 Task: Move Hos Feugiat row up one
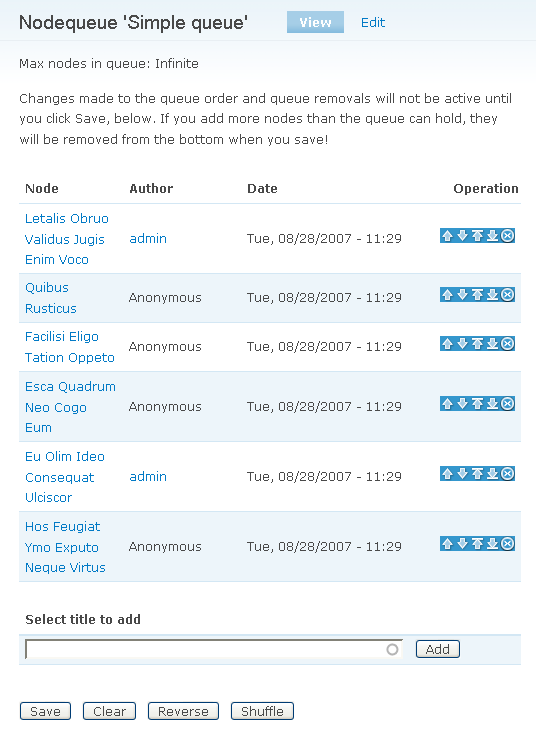pos(447,544)
